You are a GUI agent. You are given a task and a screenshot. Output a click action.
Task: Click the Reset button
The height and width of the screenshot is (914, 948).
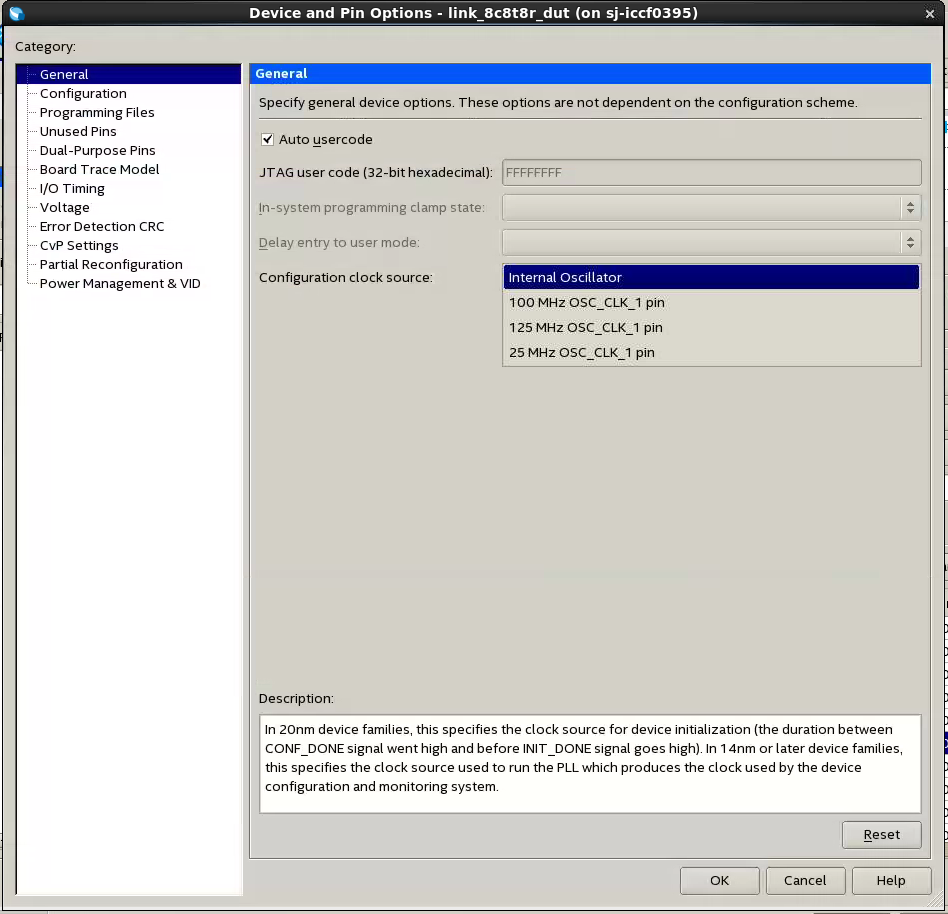click(881, 835)
